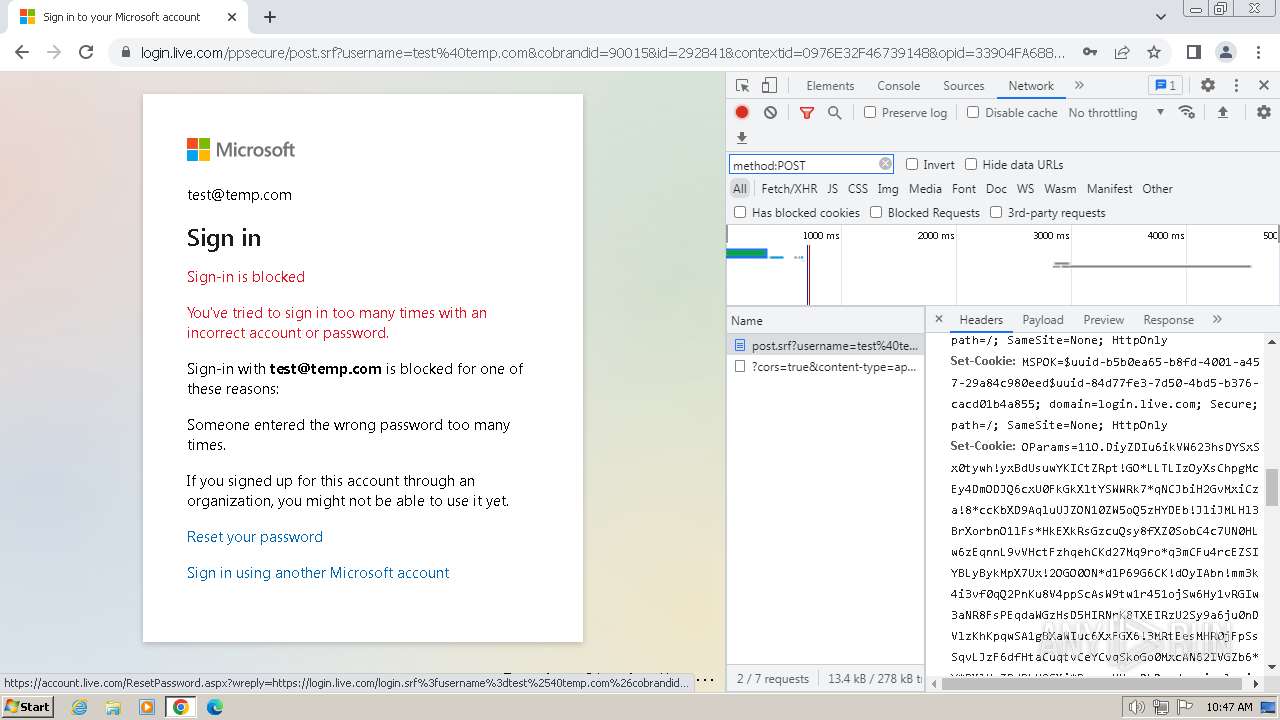The image size is (1280, 720).
Task: Switch to the Console panel
Action: tap(898, 86)
